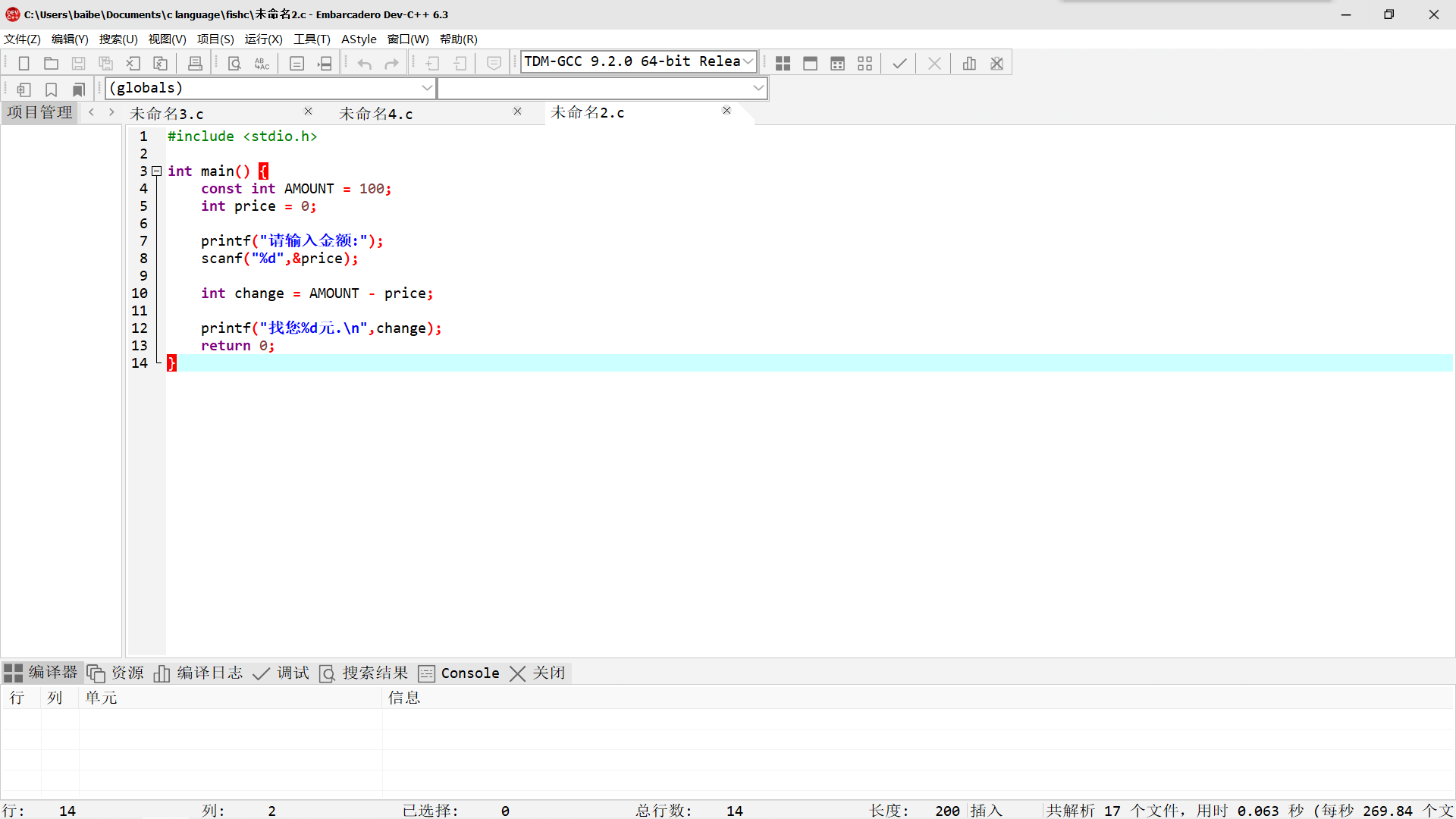The width and height of the screenshot is (1456, 819).
Task: Select the 项目管理 side panel tab
Action: (x=39, y=112)
